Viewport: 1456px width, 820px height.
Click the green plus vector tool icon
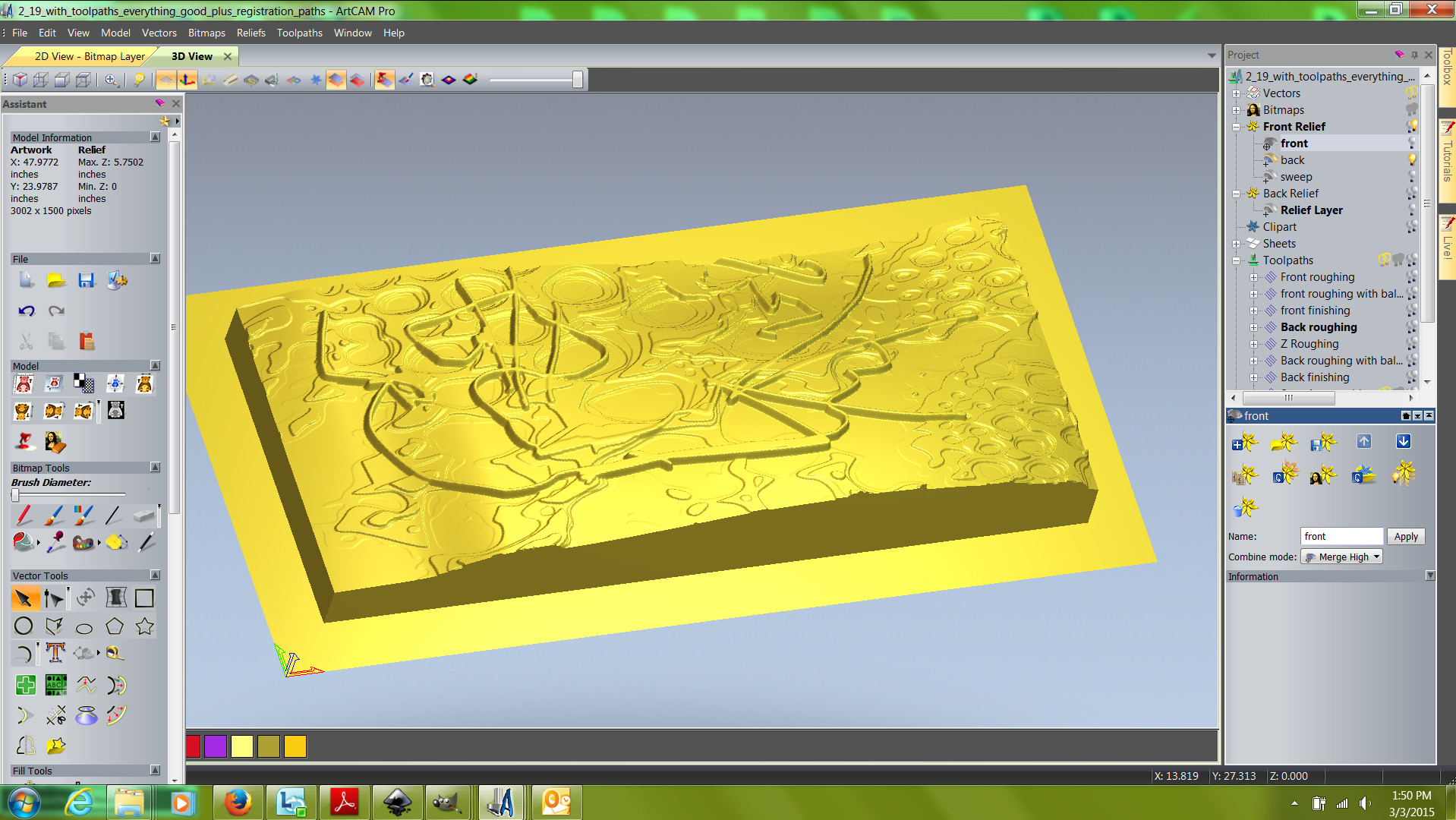[25, 685]
